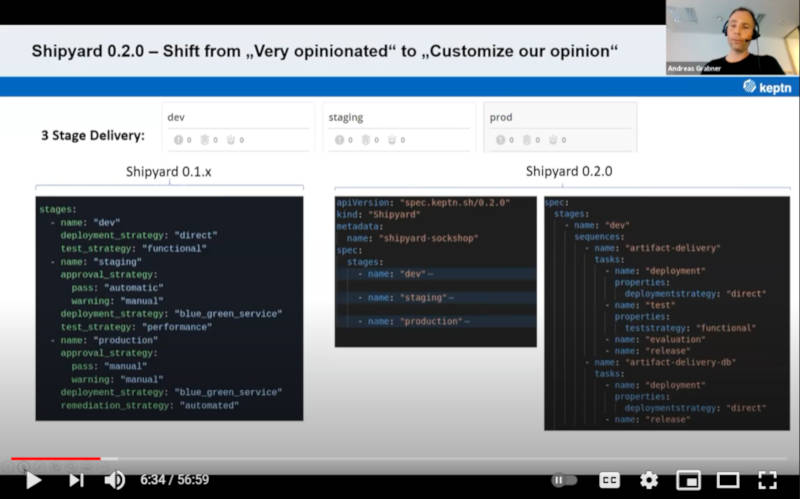The image size is (800, 499).
Task: Expand collapsed 'name: "production"' line in middle panel
Action: (x=413, y=321)
